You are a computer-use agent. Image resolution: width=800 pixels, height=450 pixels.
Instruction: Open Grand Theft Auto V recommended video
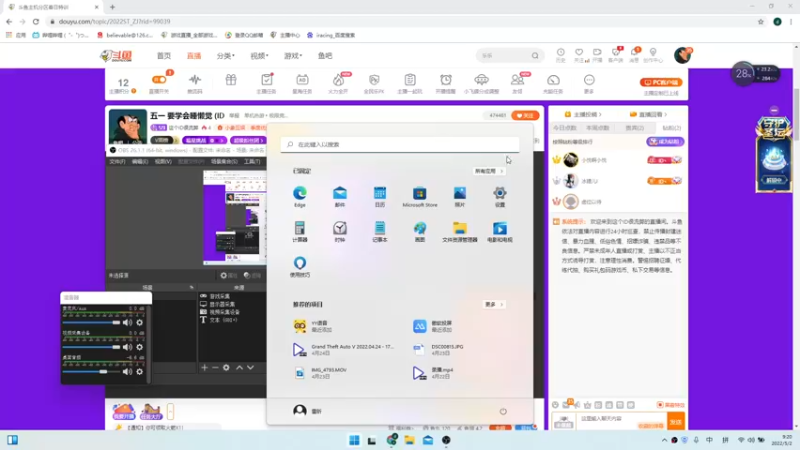click(343, 349)
